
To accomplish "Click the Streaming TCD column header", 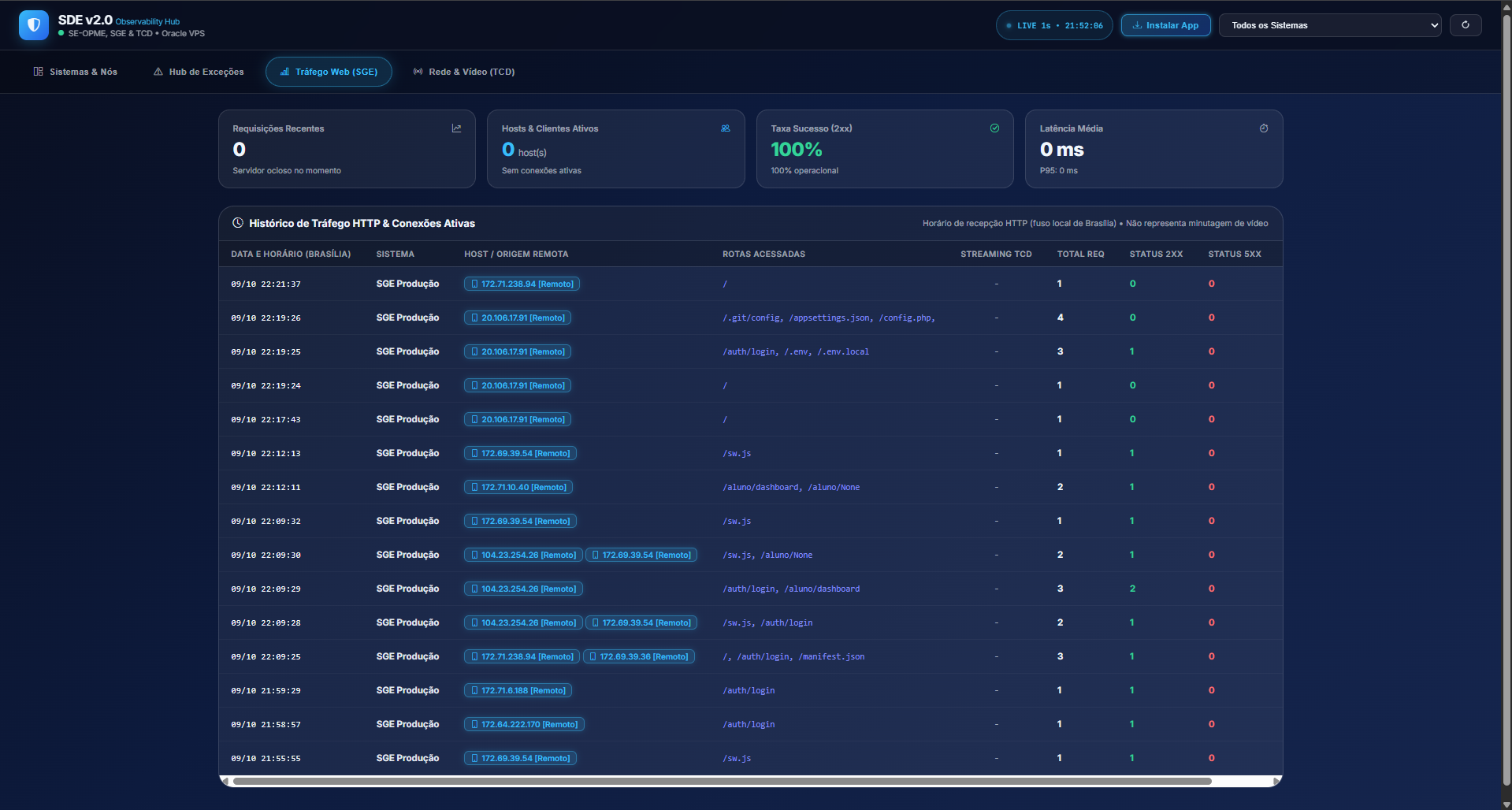I will (996, 254).
